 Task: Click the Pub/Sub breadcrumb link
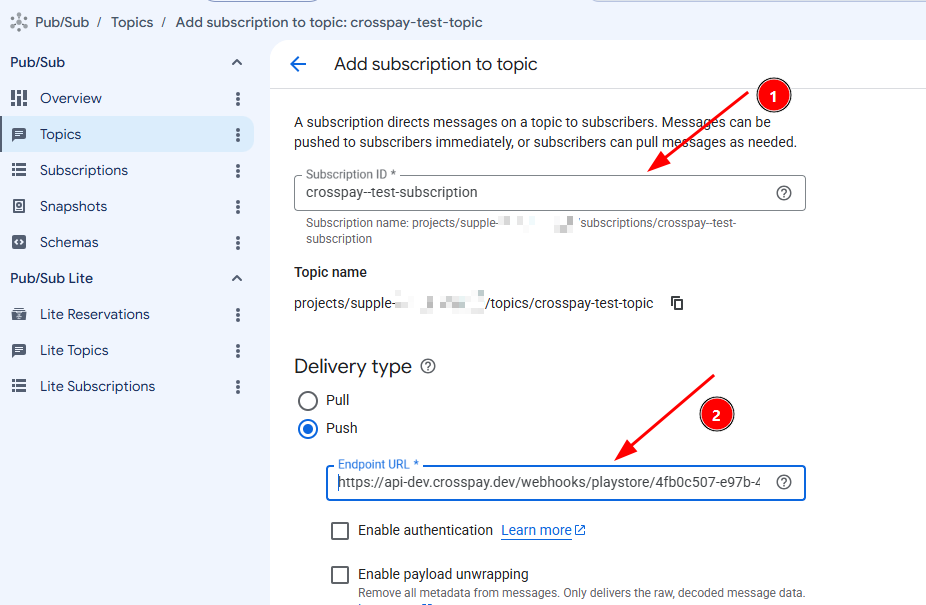click(62, 22)
